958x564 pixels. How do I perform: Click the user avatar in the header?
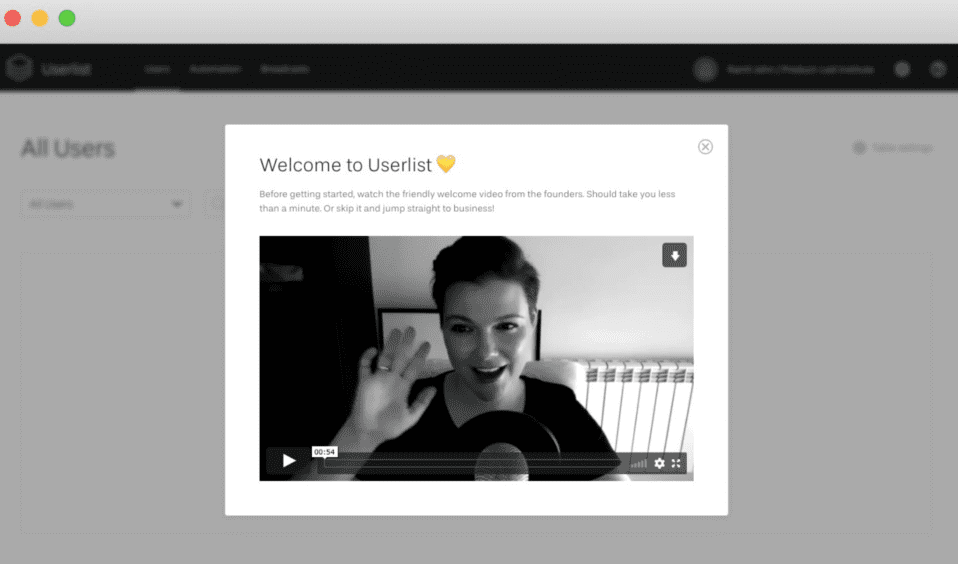706,70
